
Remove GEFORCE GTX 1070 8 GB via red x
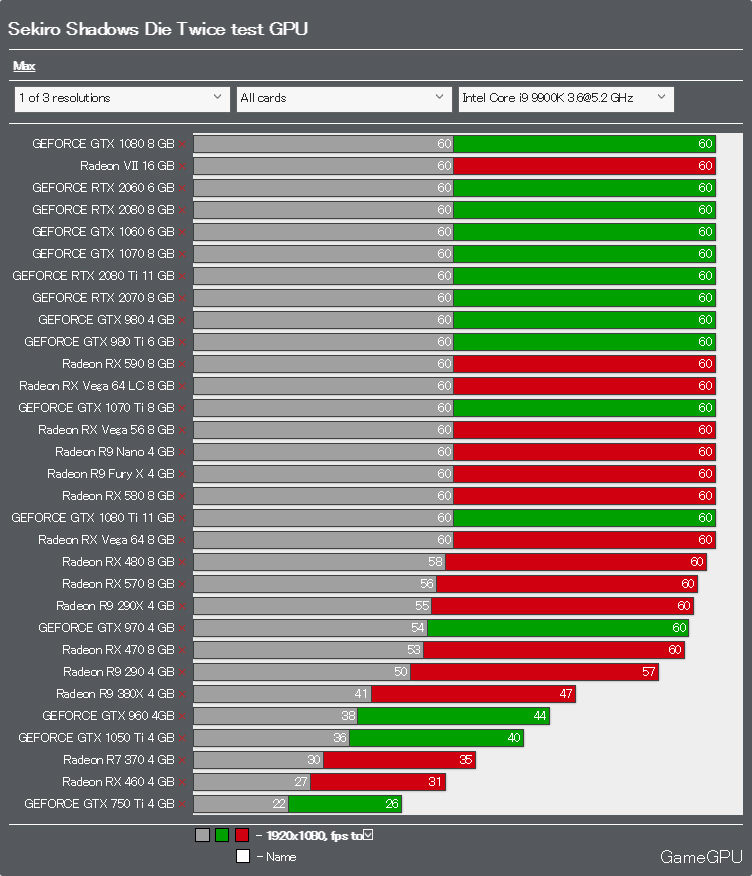(182, 254)
